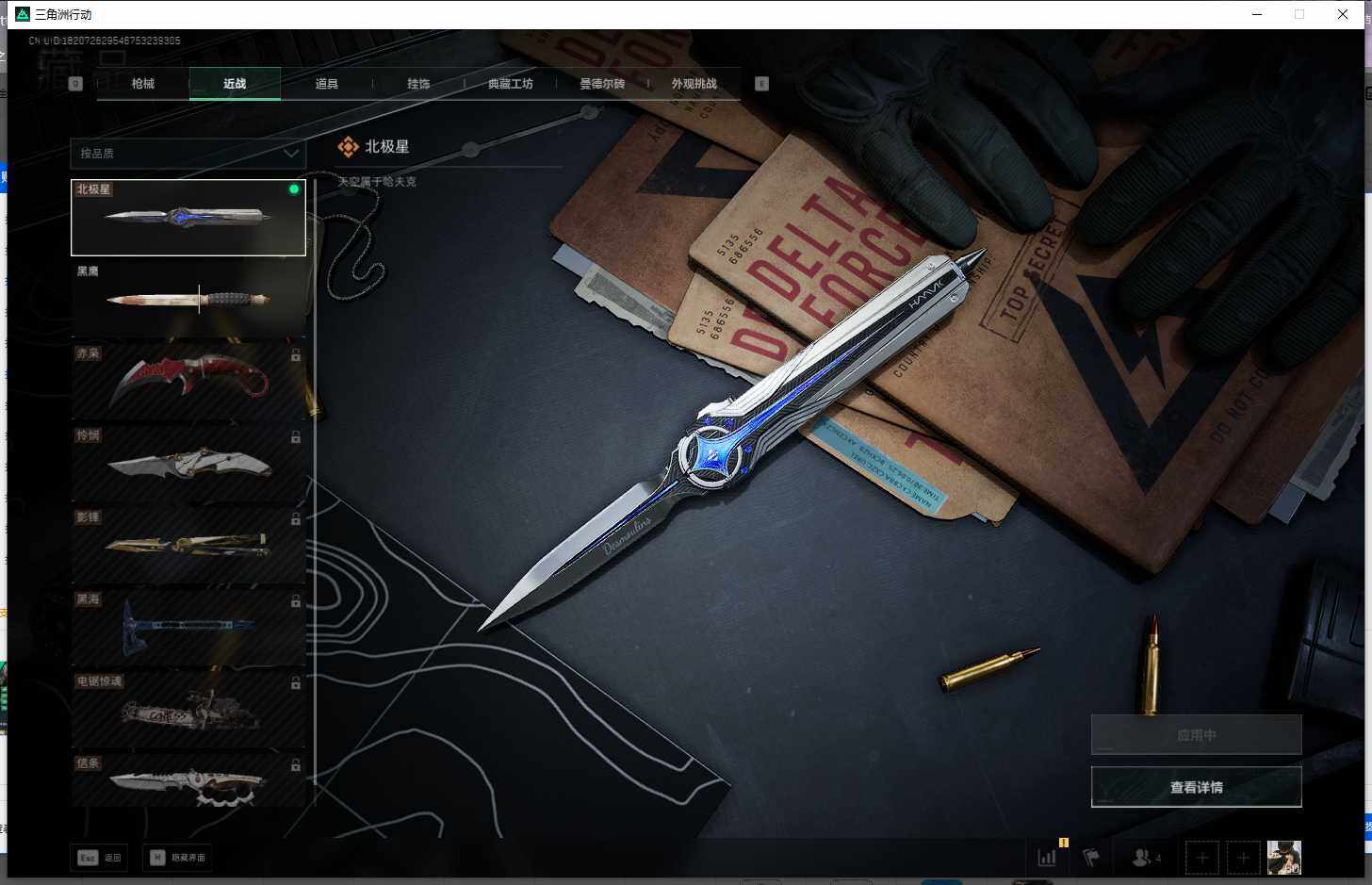Viewport: 1372px width, 885px height.
Task: Select the 北极星 knife thumbnail
Action: [188, 218]
